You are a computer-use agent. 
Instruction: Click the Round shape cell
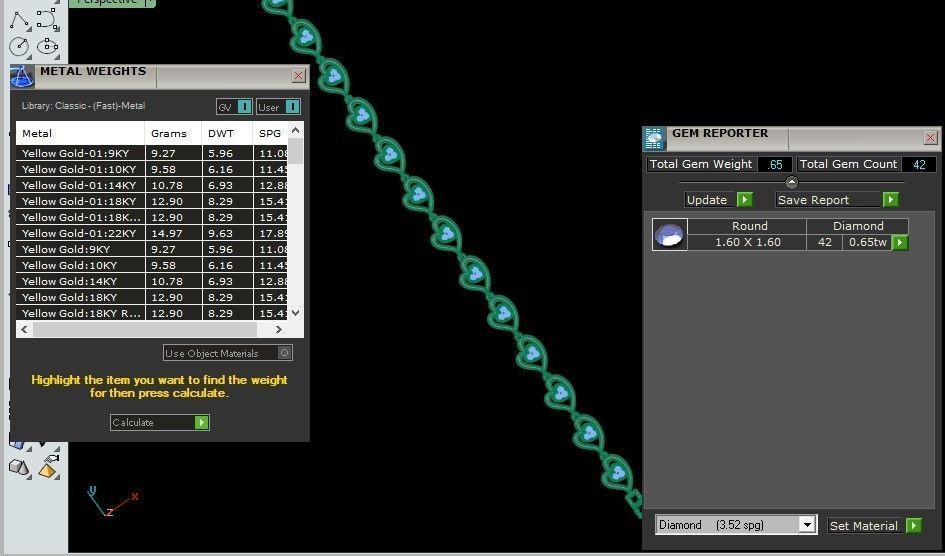[x=747, y=226]
